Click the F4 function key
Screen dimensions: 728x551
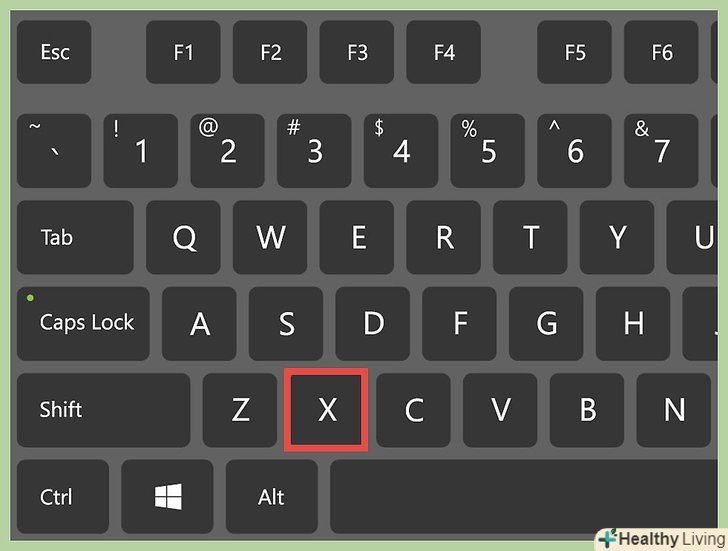coord(443,52)
